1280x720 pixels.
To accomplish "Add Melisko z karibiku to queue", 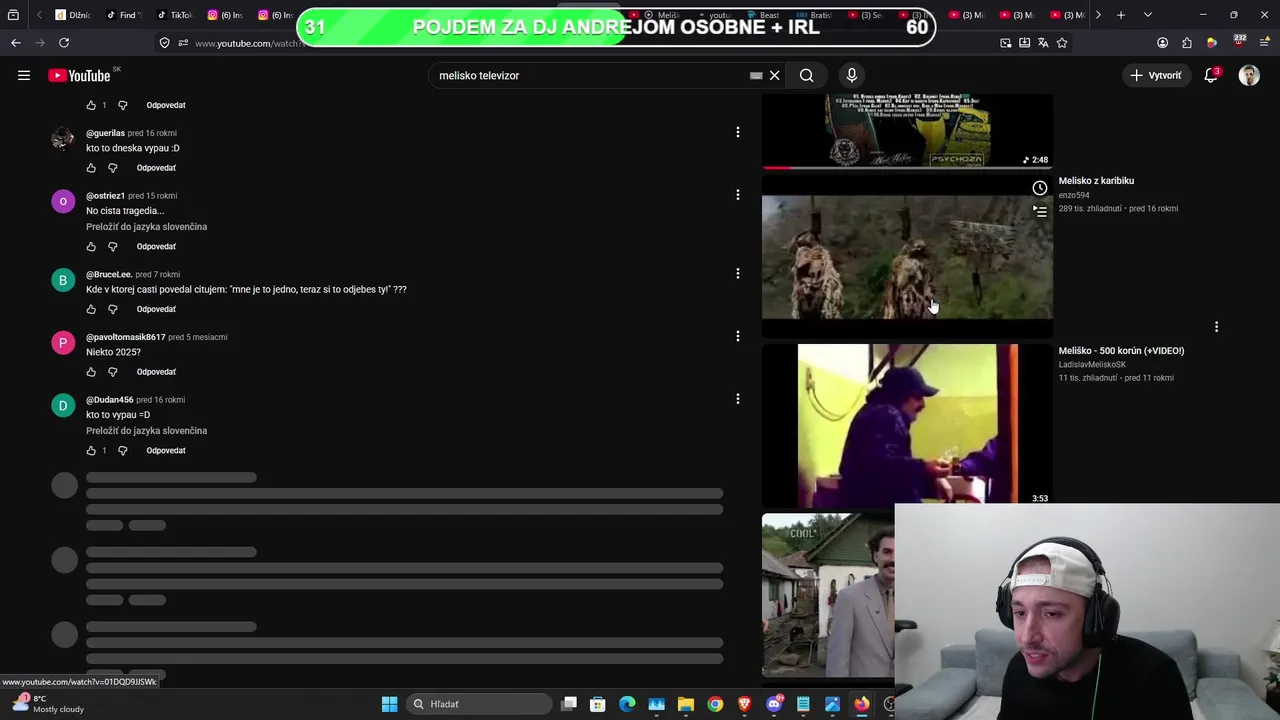I will pyautogui.click(x=1040, y=211).
